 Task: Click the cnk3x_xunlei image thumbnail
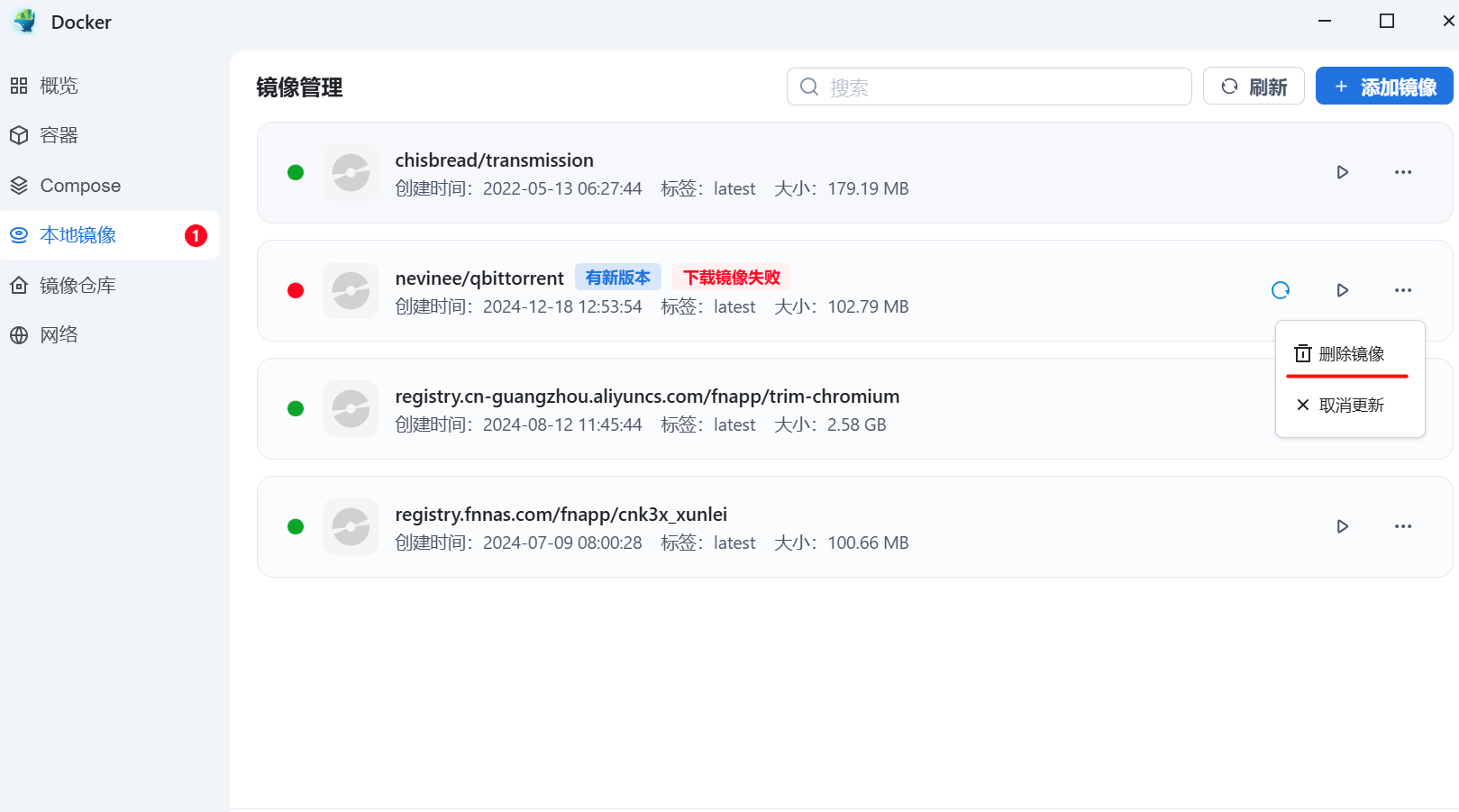[x=351, y=526]
